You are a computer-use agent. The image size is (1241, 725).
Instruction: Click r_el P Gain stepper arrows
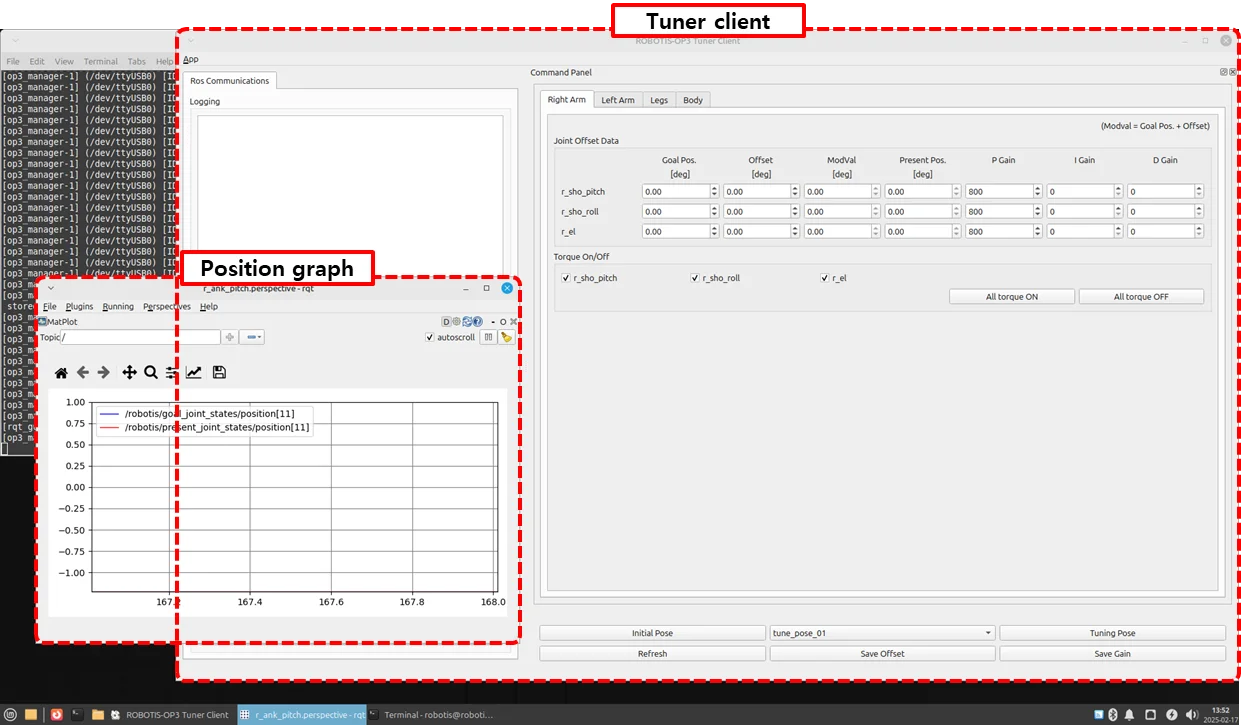click(1038, 231)
